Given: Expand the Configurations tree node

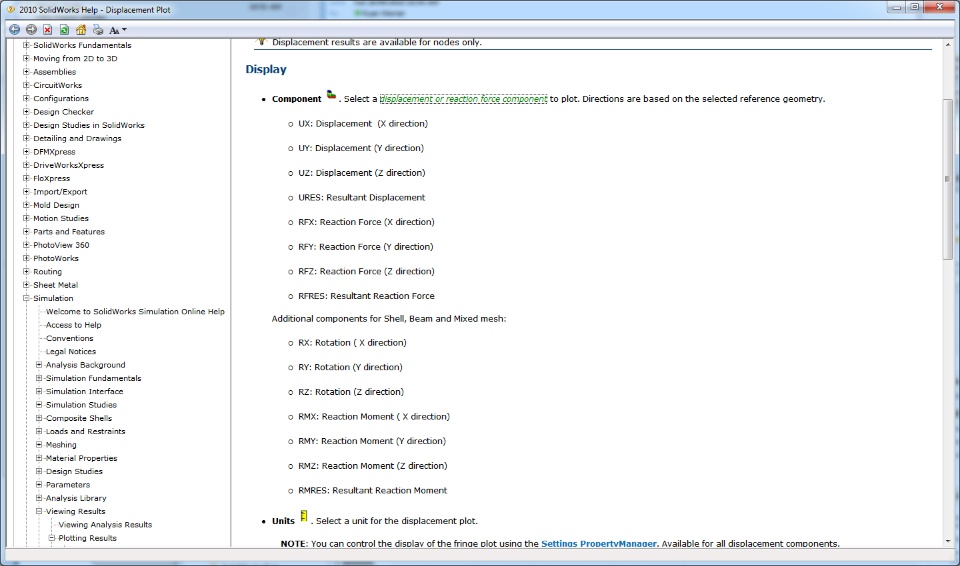Looking at the screenshot, I should [x=26, y=98].
